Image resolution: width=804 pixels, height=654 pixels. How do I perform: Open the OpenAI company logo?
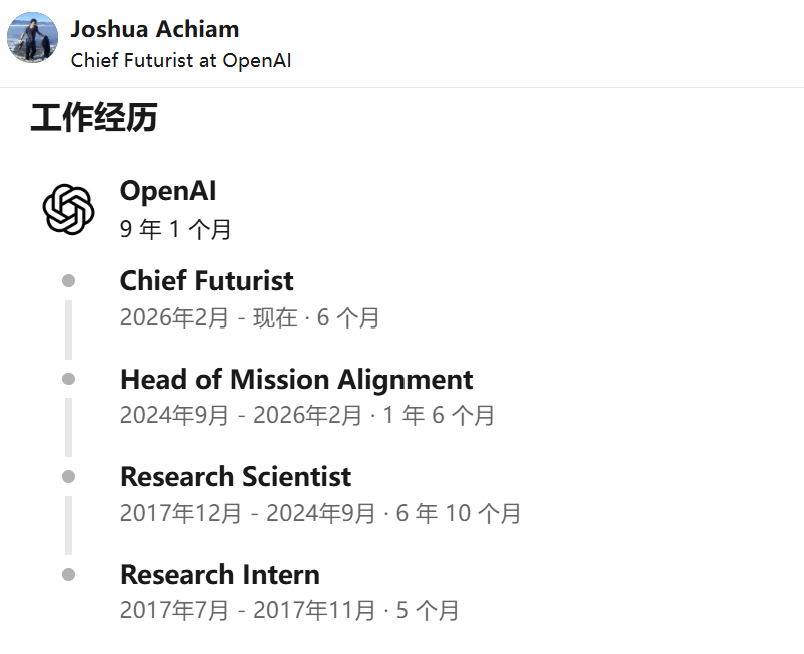tap(68, 209)
